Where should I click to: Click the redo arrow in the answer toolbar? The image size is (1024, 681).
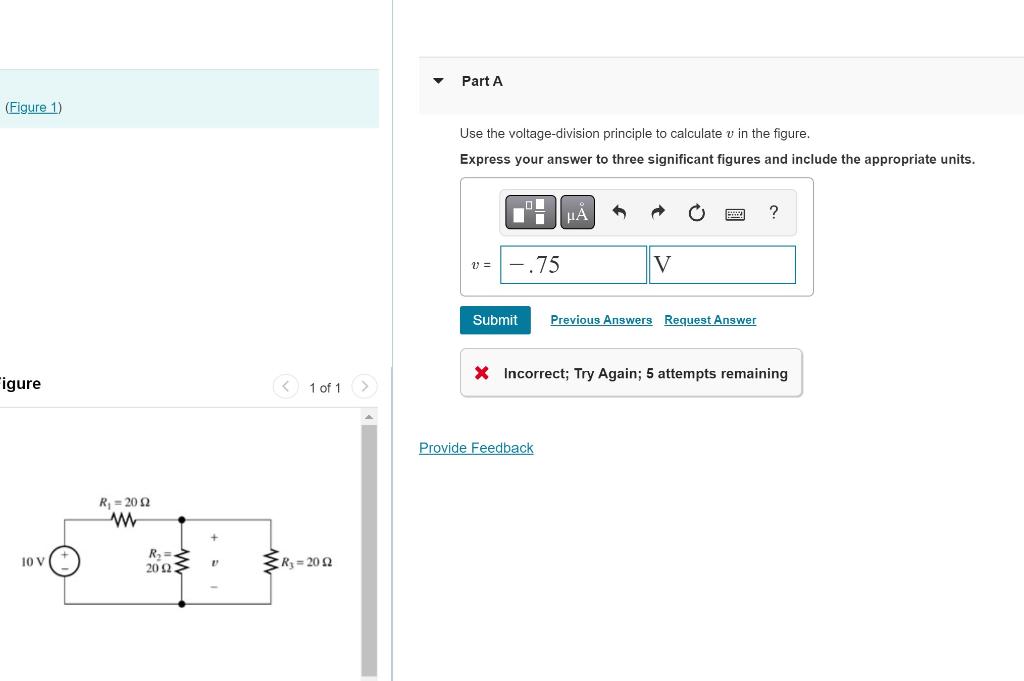(657, 211)
